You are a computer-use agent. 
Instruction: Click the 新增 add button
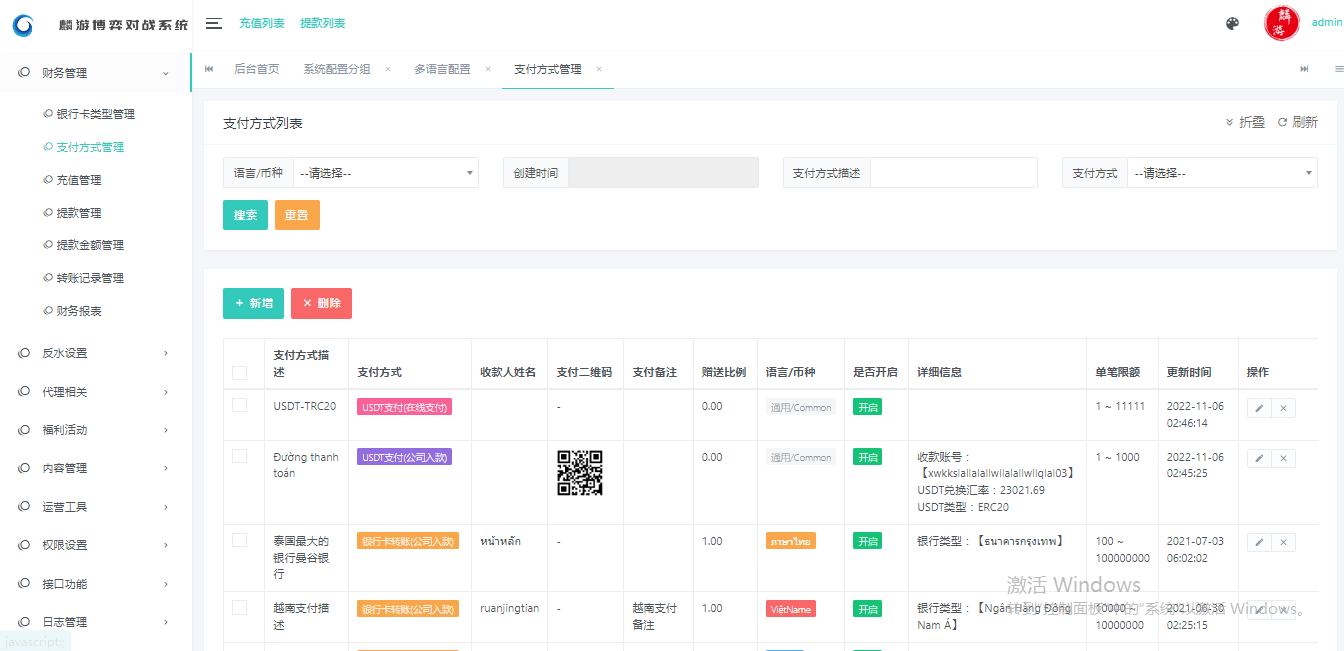pos(253,303)
